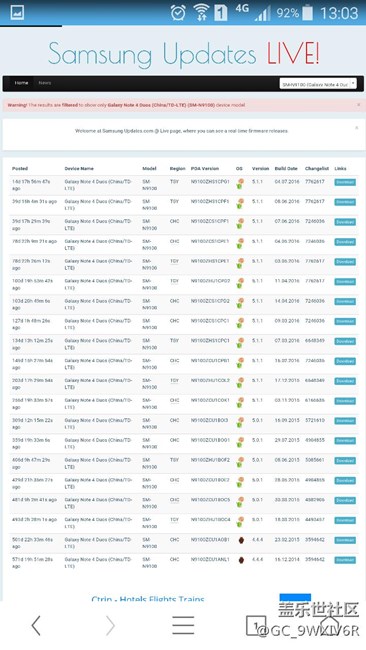Image resolution: width=366 pixels, height=650 pixels.
Task: Tap the browser forward arrow
Action: pos(110,625)
